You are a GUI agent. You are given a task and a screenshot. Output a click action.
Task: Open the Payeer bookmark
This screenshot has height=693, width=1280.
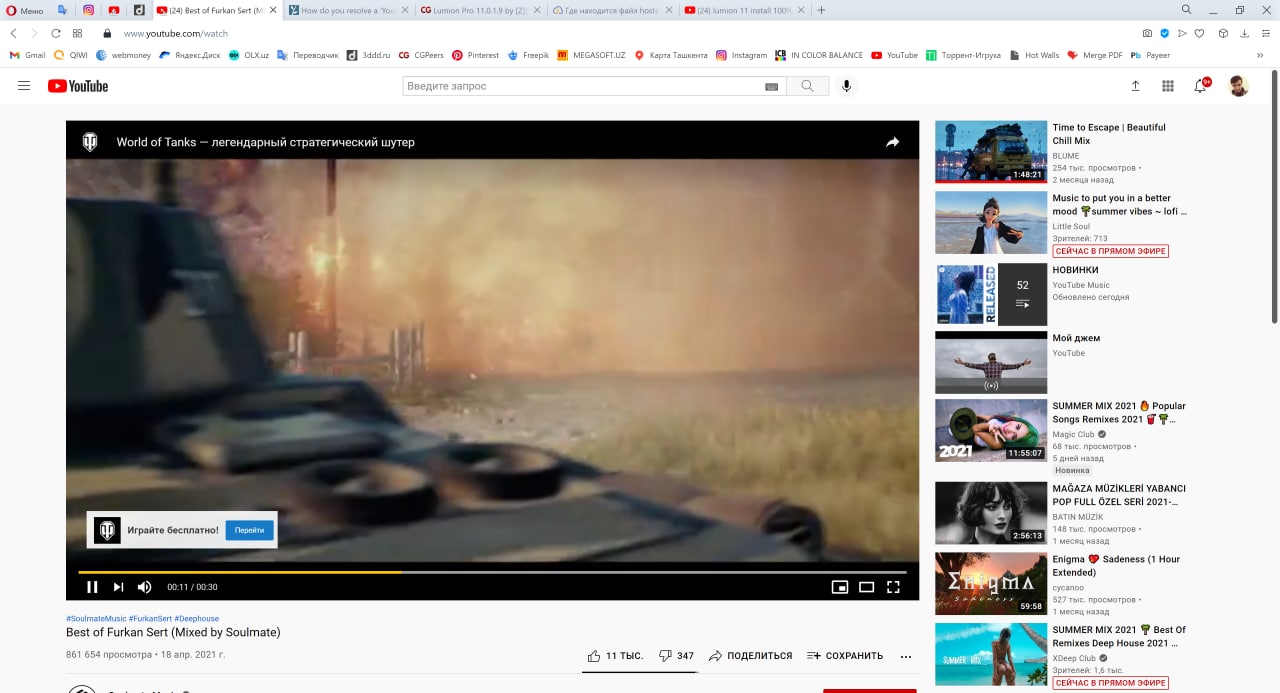[1150, 55]
